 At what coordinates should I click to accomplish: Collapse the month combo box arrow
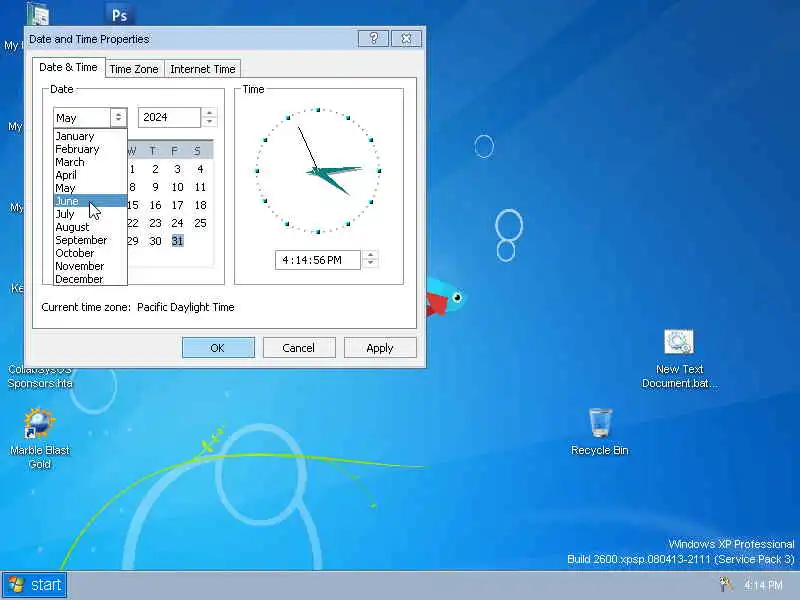point(118,117)
